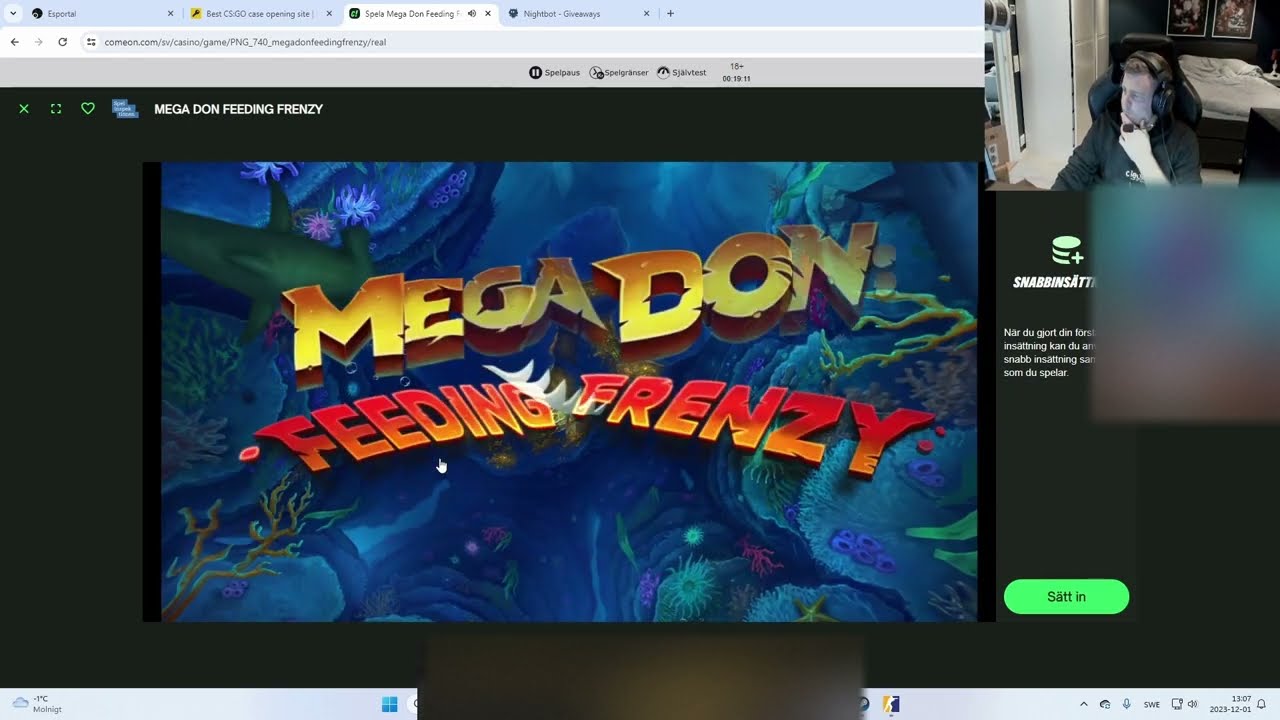Open the Windows notification bell
The height and width of the screenshot is (720, 1280).
pyautogui.click(x=1262, y=704)
